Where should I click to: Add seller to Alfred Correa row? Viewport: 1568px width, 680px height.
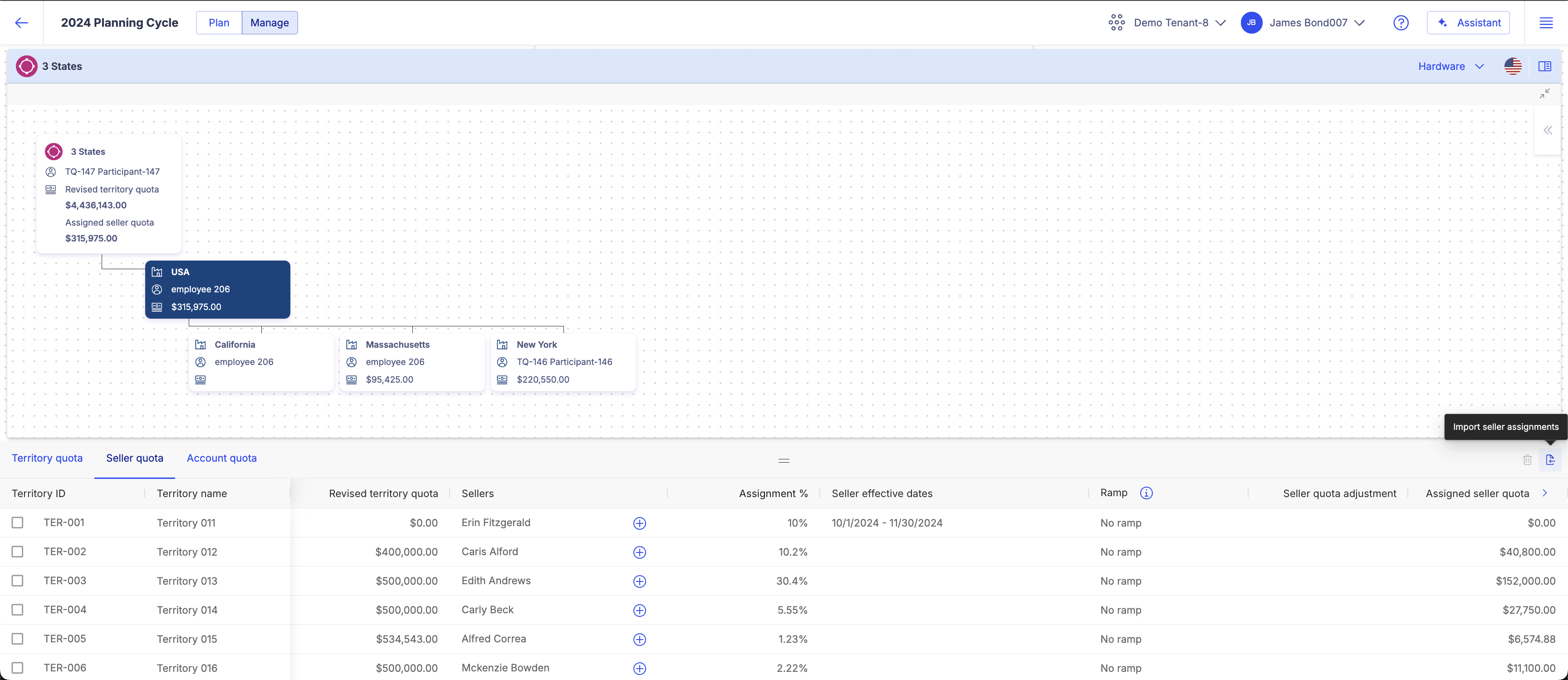pos(639,639)
